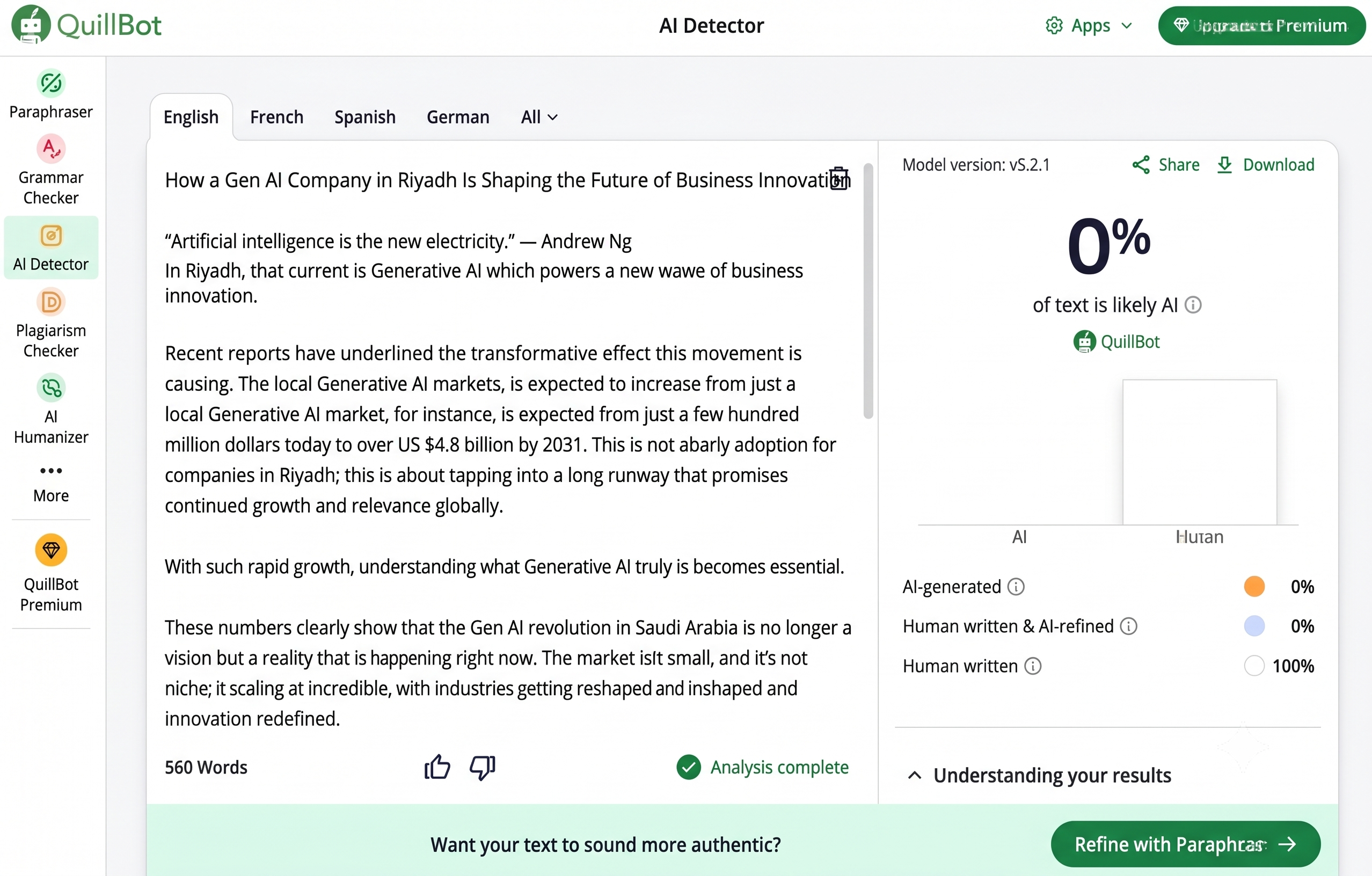The height and width of the screenshot is (876, 1372).
Task: Give thumbs up feedback
Action: (437, 766)
